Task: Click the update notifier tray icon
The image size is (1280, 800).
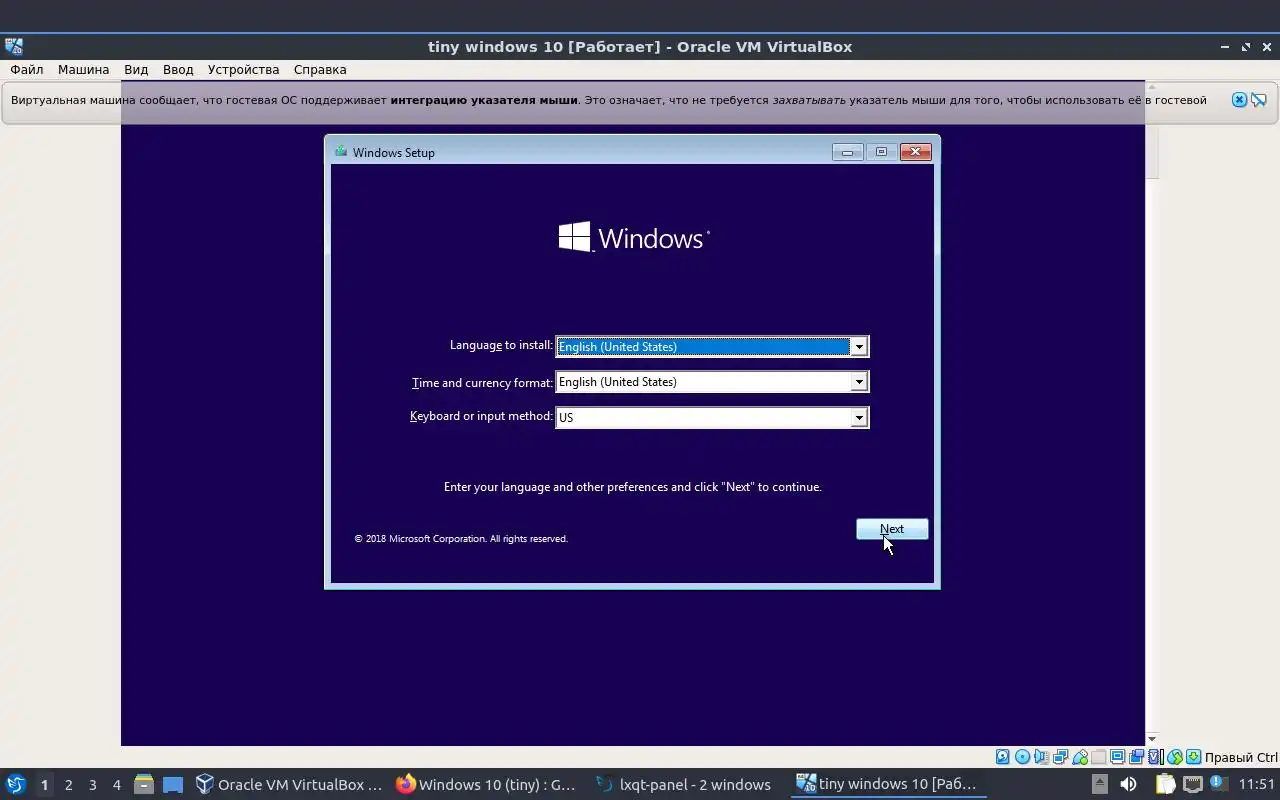Action: (1218, 782)
